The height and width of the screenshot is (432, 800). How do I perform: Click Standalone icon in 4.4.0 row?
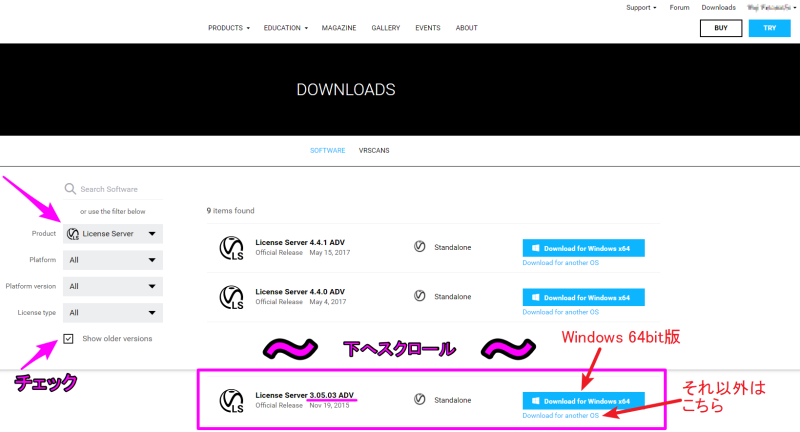click(x=419, y=296)
